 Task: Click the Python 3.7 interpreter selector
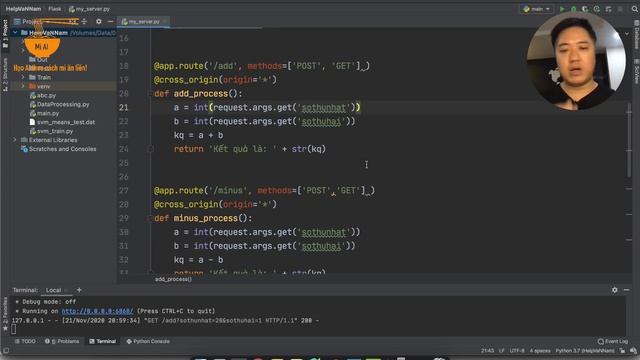[585, 351]
